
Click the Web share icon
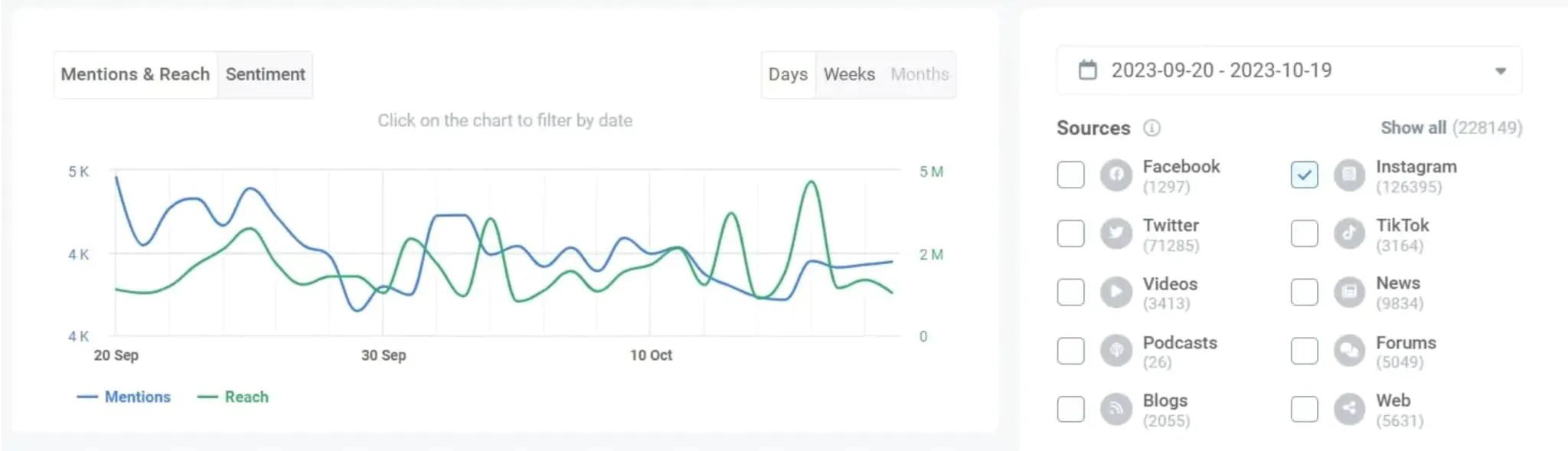click(1349, 409)
